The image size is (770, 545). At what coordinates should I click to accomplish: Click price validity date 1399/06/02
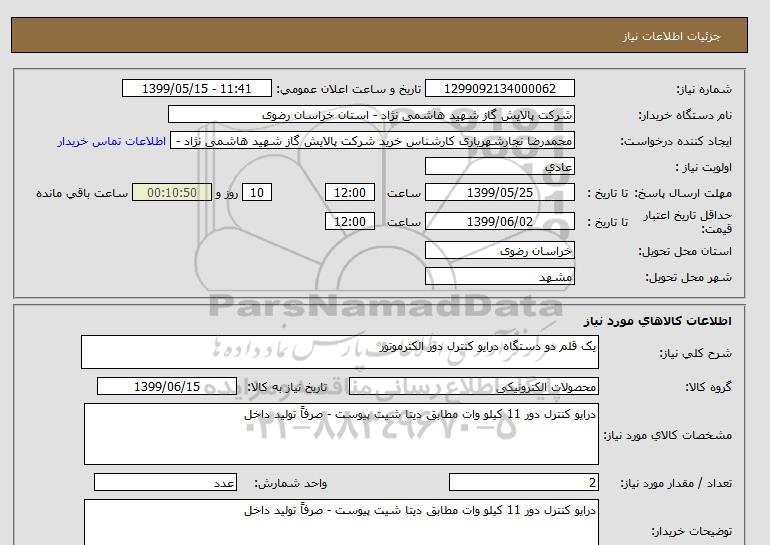click(x=499, y=221)
